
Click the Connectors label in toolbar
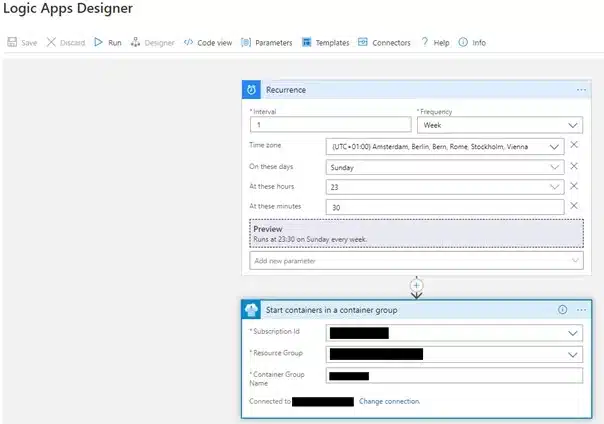(391, 43)
